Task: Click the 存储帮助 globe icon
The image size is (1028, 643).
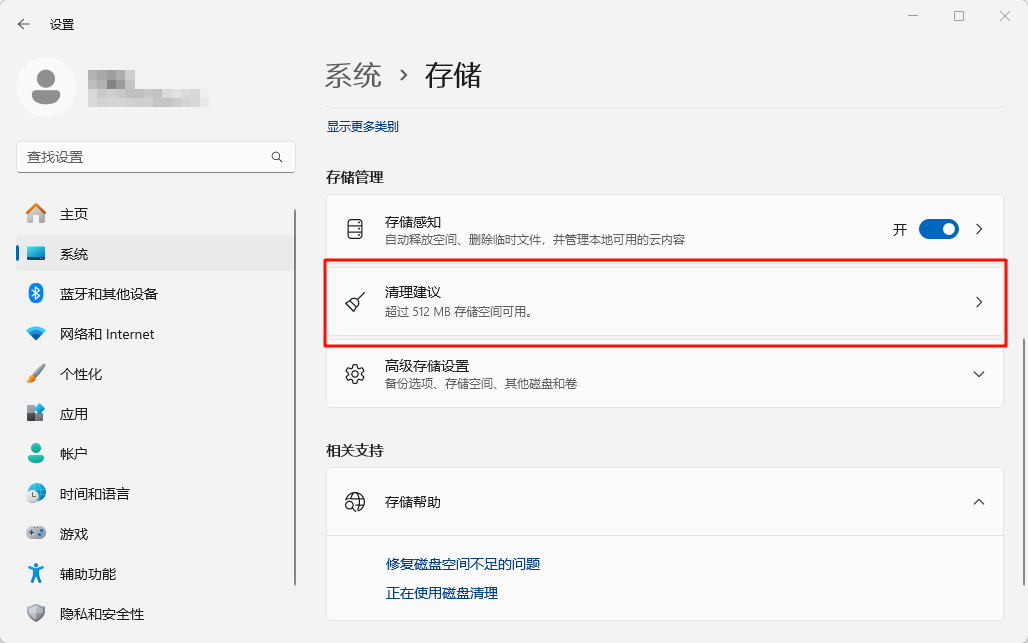Action: [x=355, y=502]
